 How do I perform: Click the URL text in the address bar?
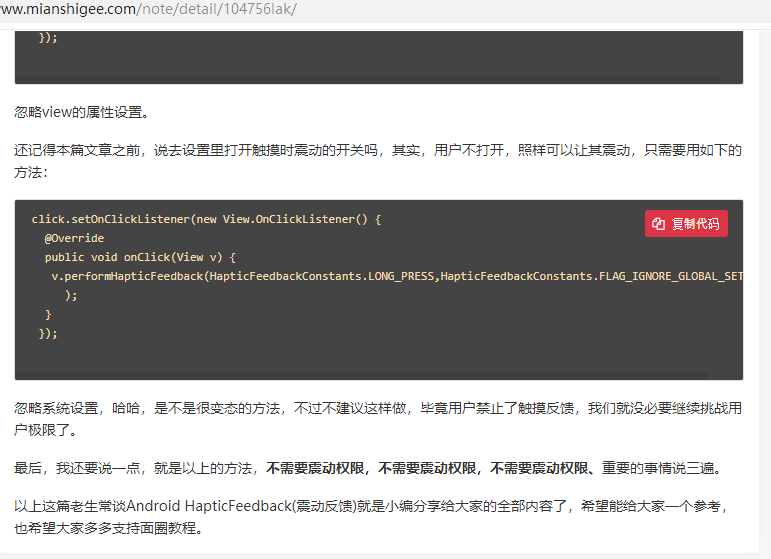148,9
